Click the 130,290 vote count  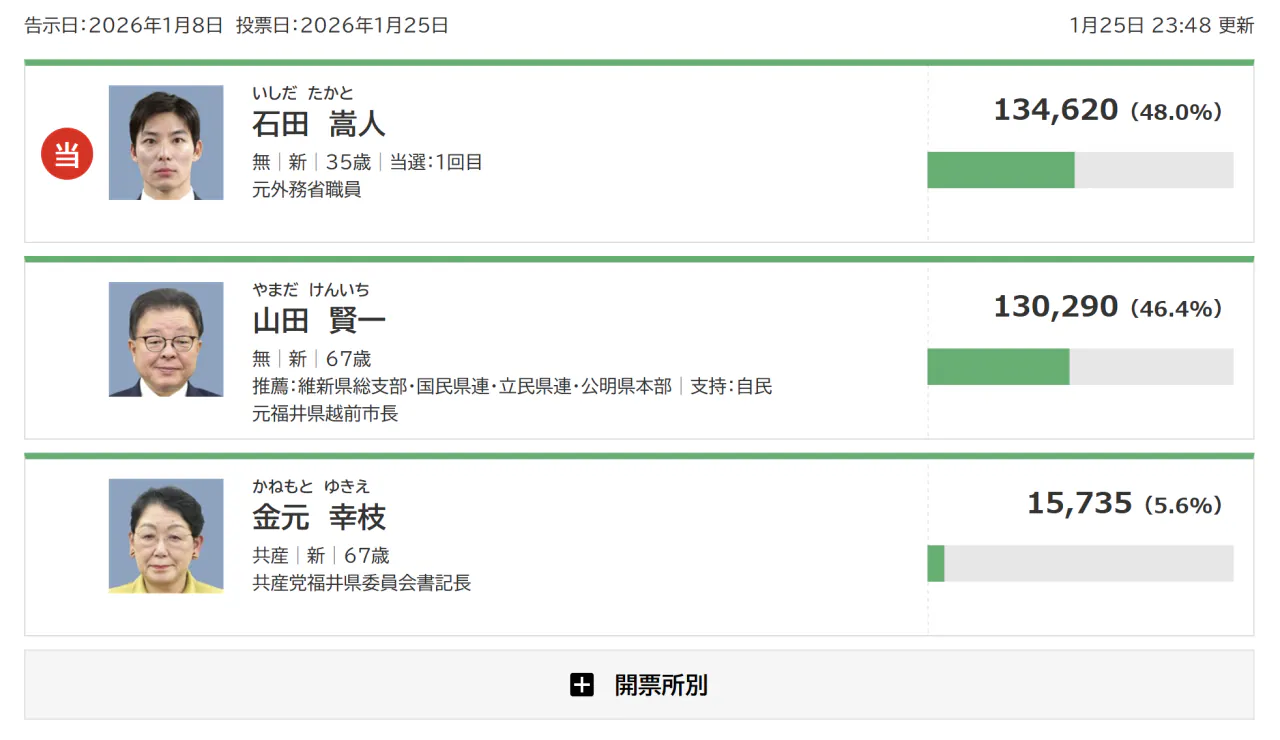[1055, 307]
